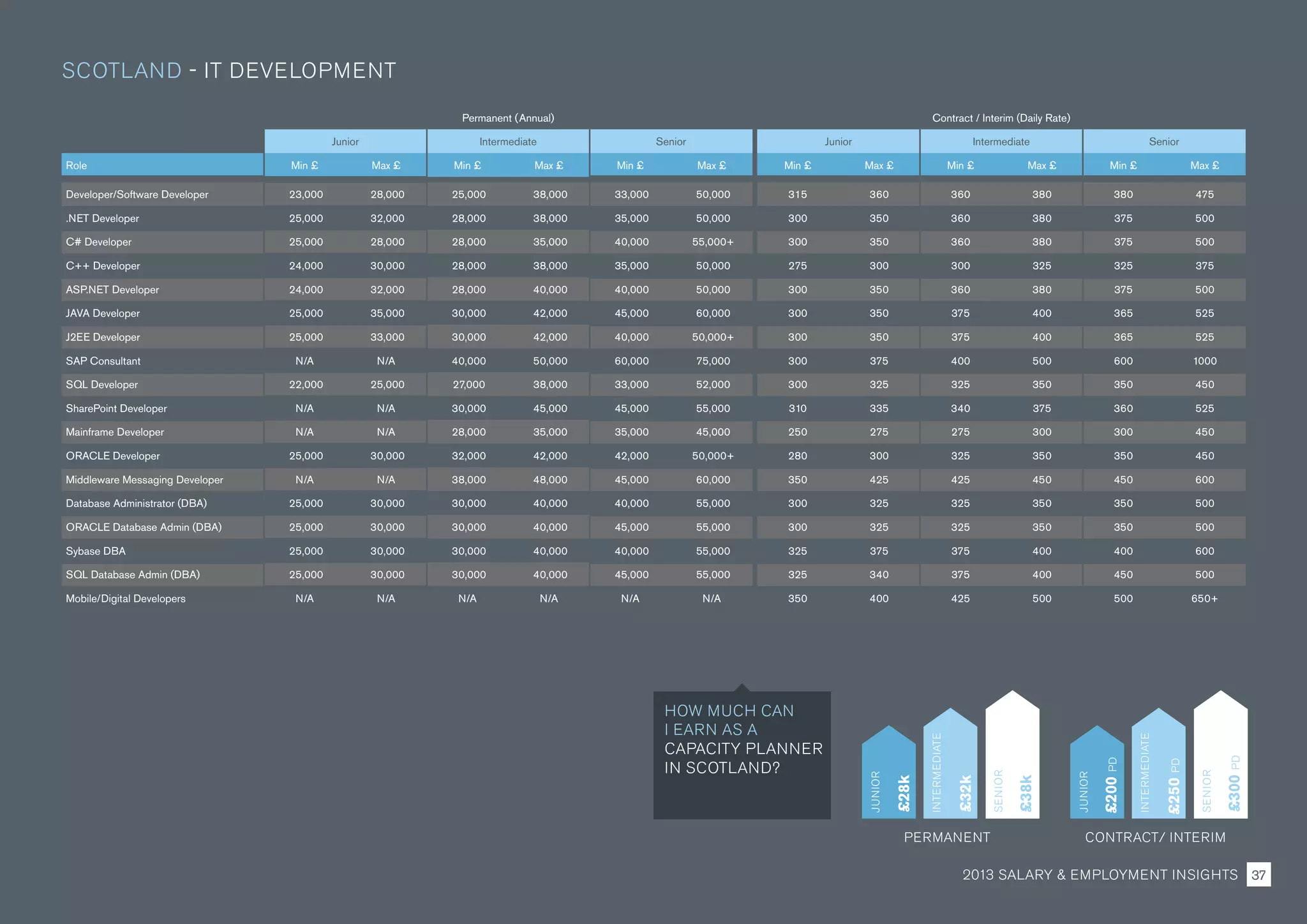Viewport: 1307px width, 924px height.
Task: Select the Contract Senior header cell
Action: coord(1164,142)
